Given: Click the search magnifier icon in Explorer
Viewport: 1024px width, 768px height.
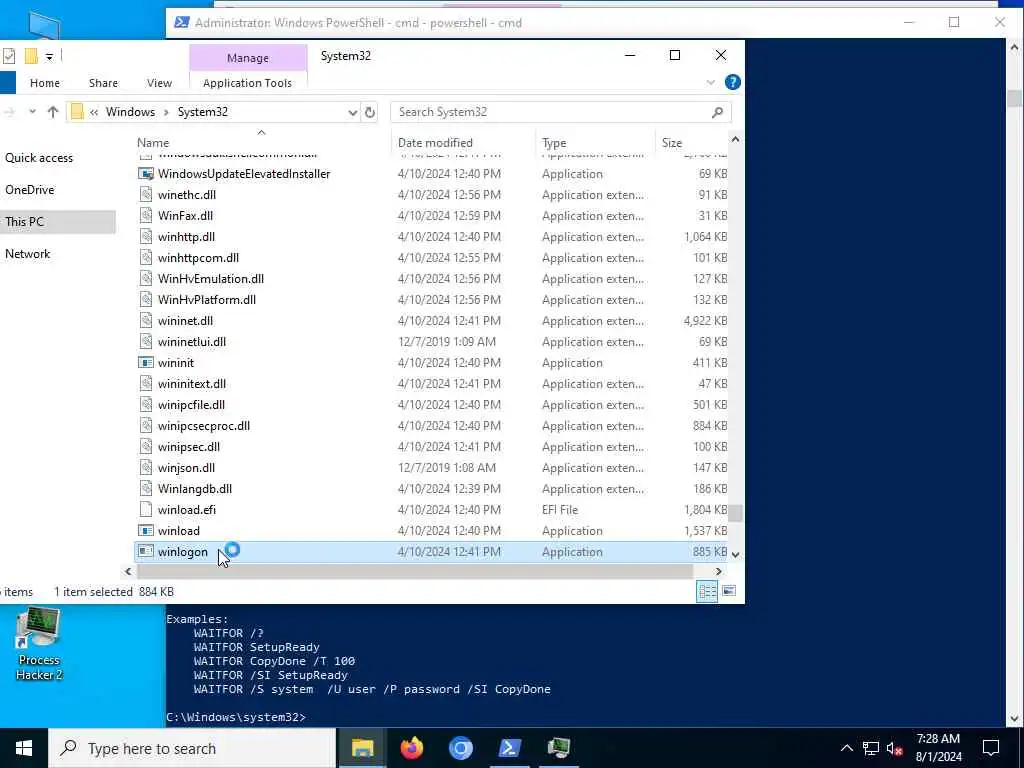Looking at the screenshot, I should 717,112.
